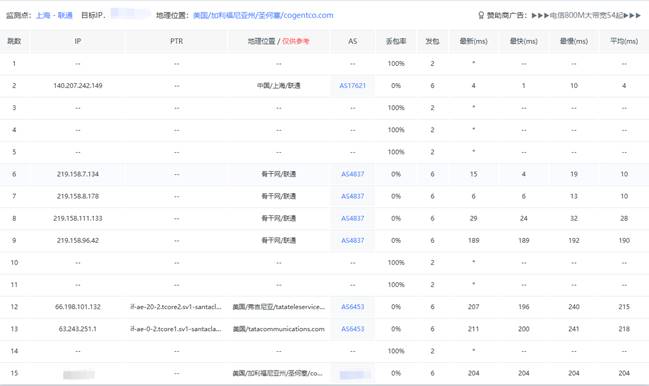The image size is (649, 386).
Task: Click the blurred IP in hop 15
Action: tap(79, 375)
